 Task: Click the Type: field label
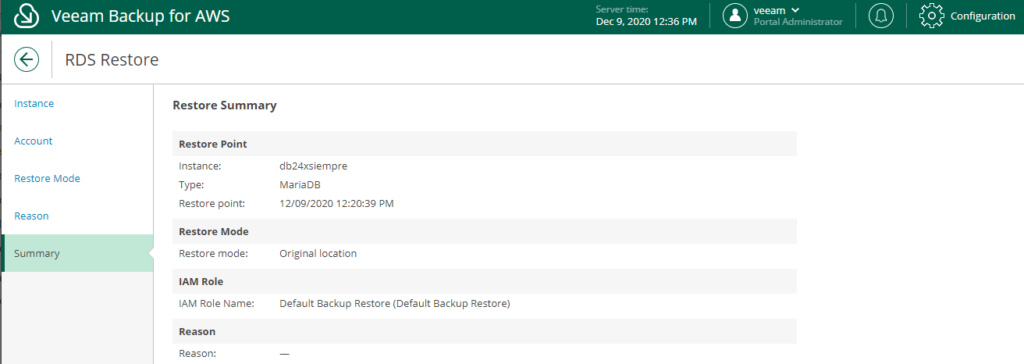pos(191,185)
